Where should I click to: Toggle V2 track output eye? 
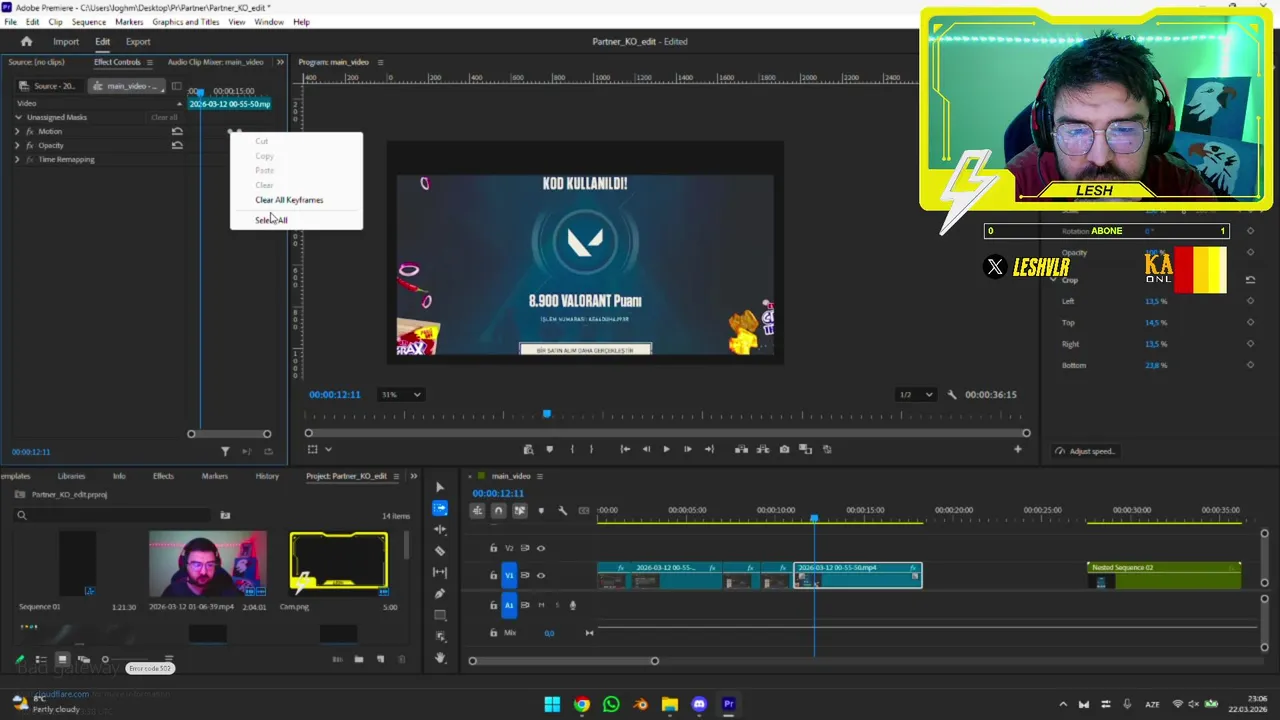click(541, 548)
